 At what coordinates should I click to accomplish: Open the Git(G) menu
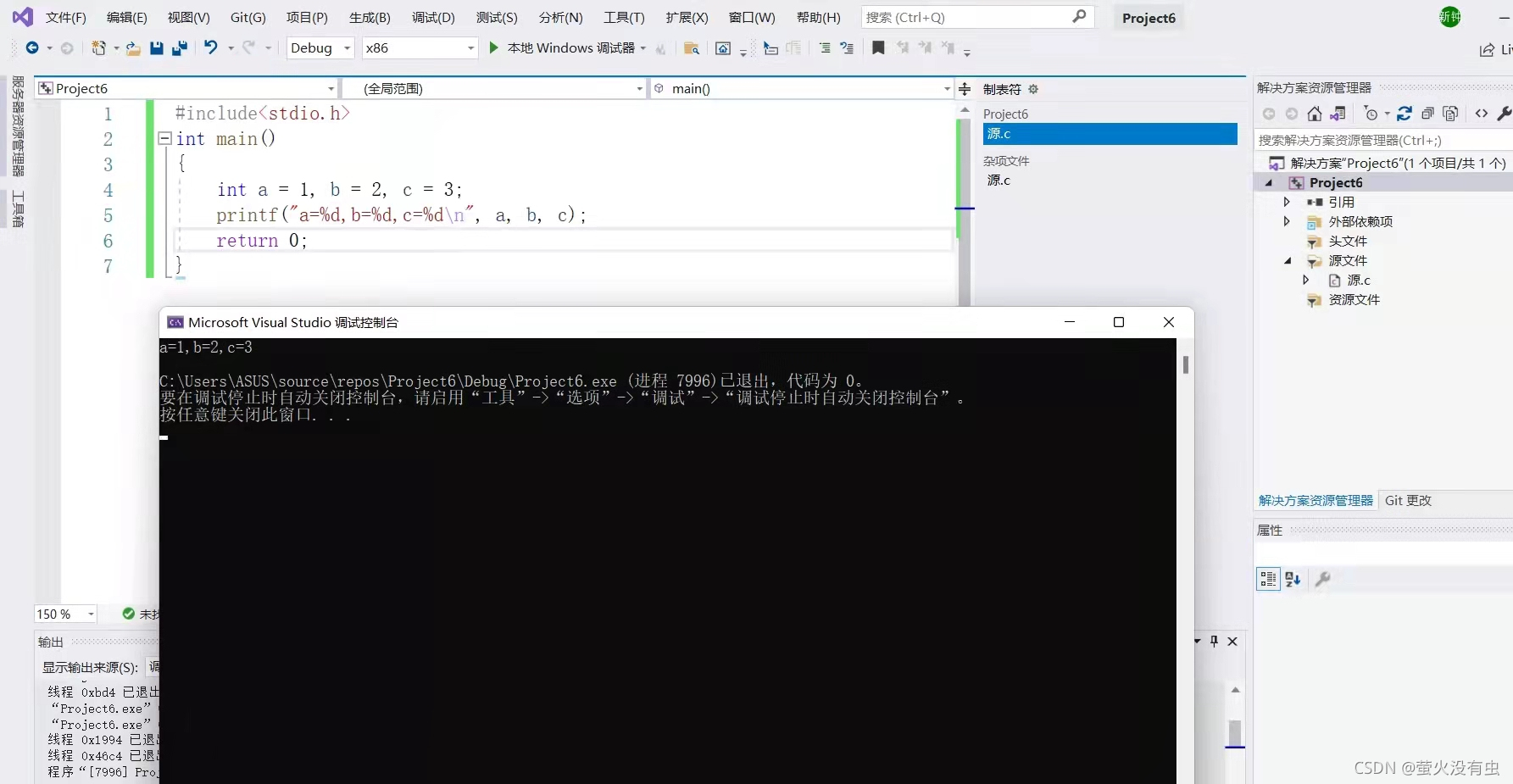pos(248,18)
